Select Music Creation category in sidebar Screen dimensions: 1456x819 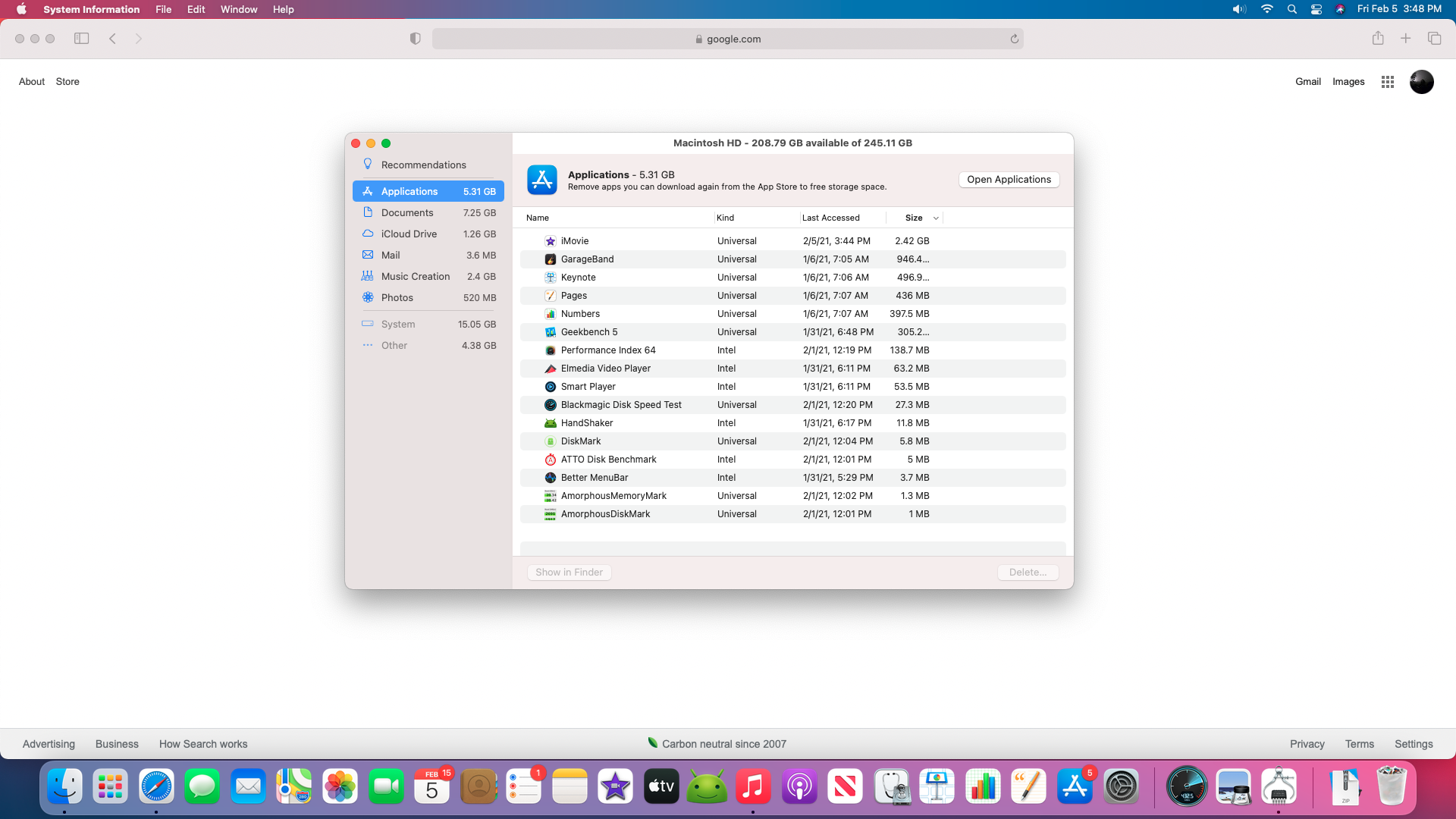(428, 276)
